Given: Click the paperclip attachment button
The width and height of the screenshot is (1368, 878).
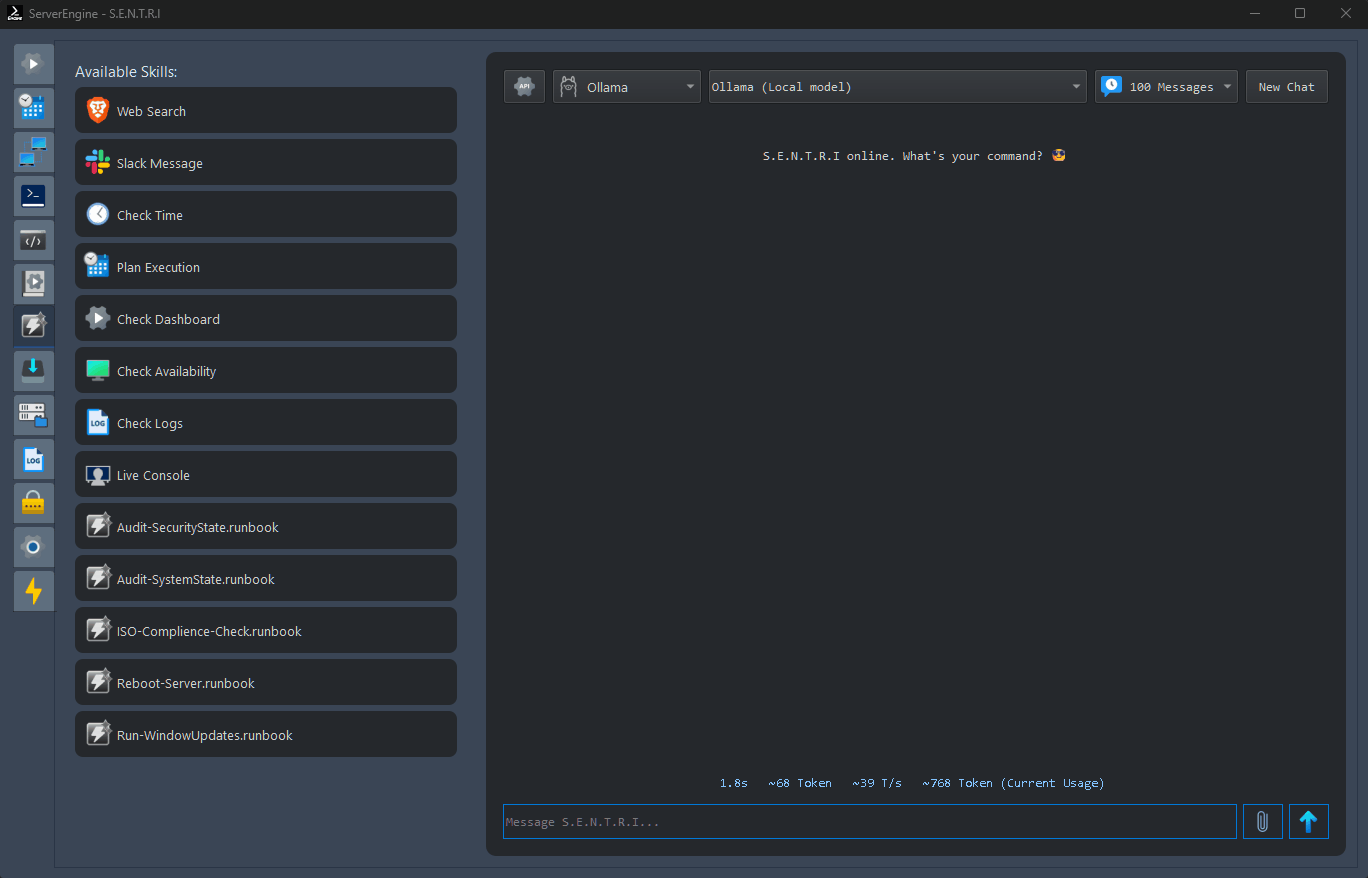Looking at the screenshot, I should tap(1262, 822).
